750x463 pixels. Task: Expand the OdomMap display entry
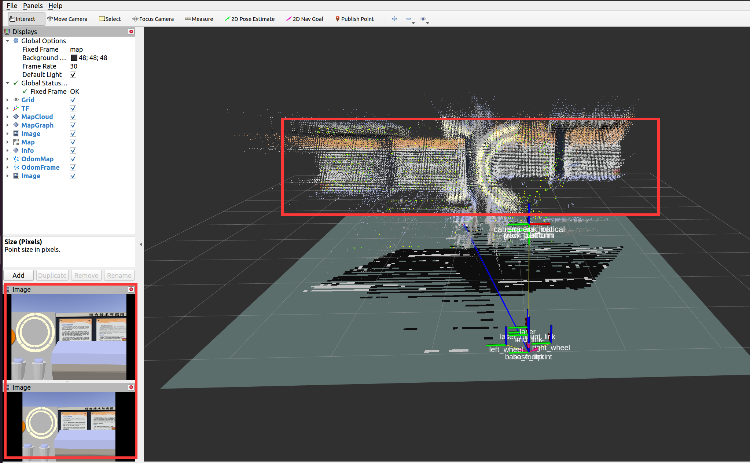click(x=7, y=159)
